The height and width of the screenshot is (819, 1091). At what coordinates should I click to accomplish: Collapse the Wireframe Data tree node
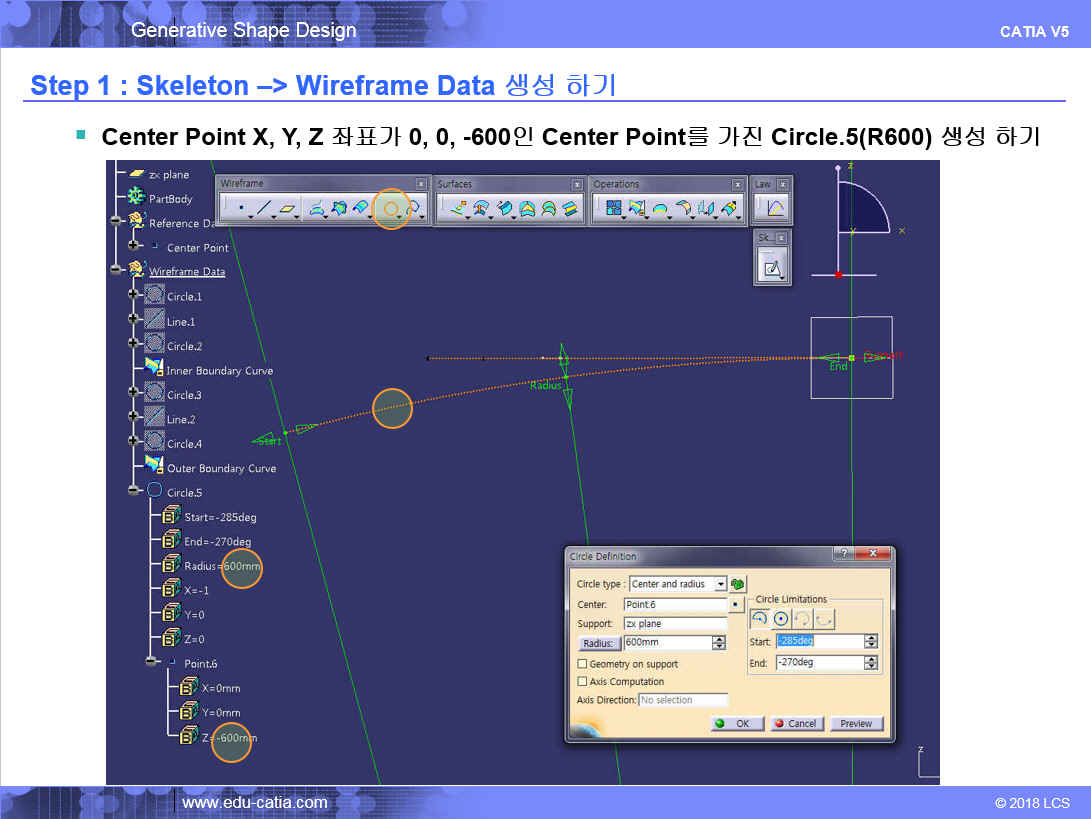pyautogui.click(x=116, y=270)
